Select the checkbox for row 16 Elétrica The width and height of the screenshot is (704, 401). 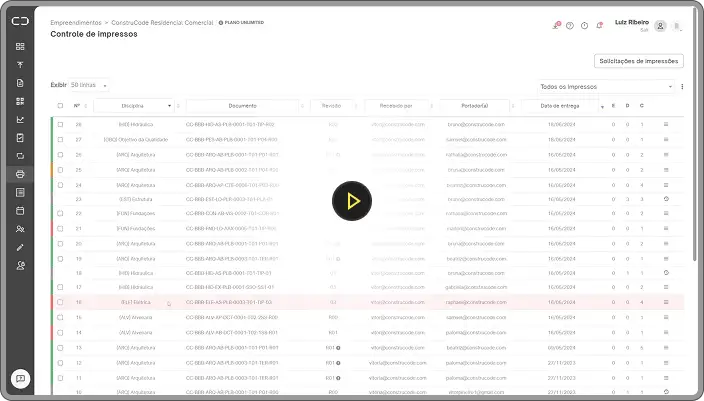coord(60,301)
